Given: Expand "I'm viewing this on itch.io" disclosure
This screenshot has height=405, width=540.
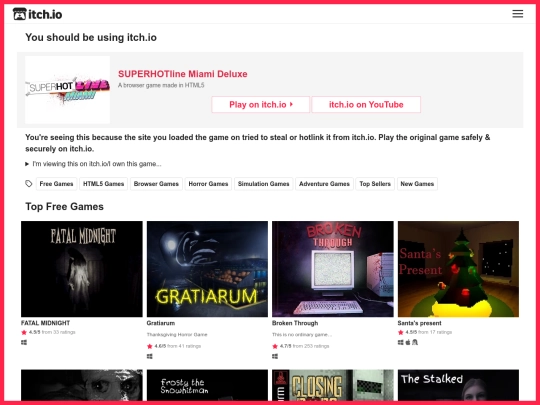Looking at the screenshot, I should tap(93, 164).
